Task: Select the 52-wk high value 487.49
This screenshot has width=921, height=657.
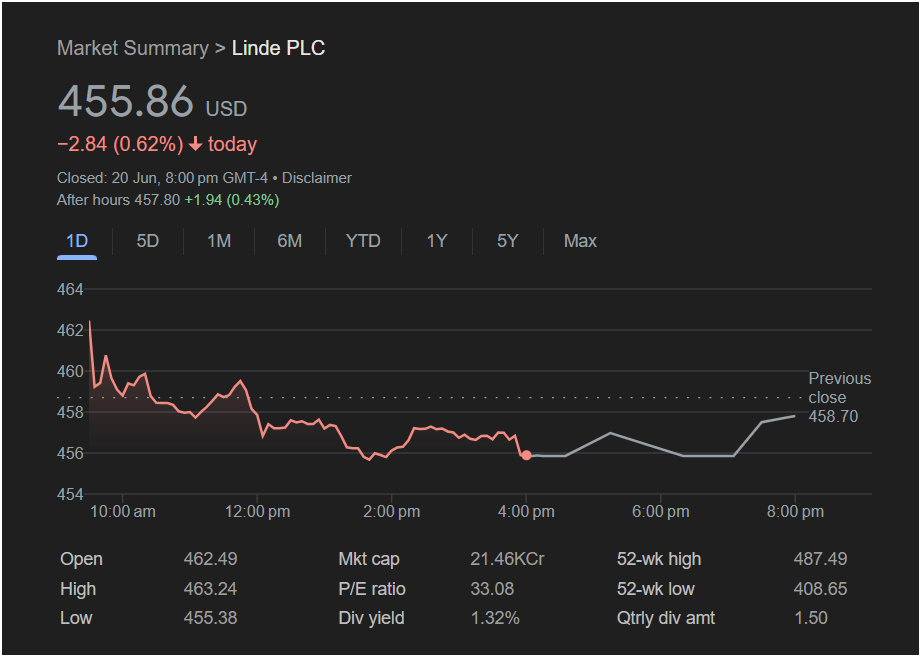Action: tap(821, 559)
